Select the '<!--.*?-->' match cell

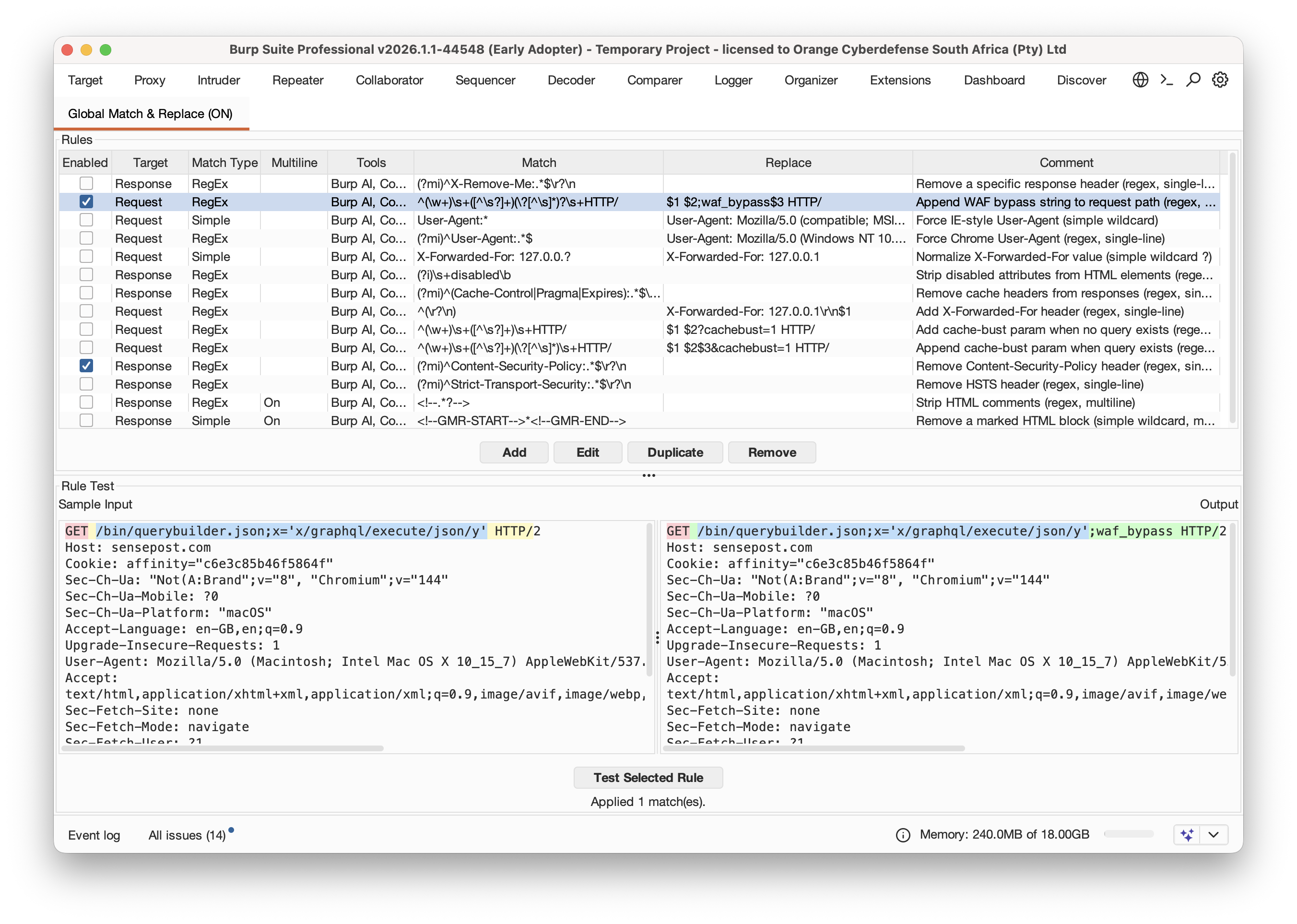click(x=539, y=402)
